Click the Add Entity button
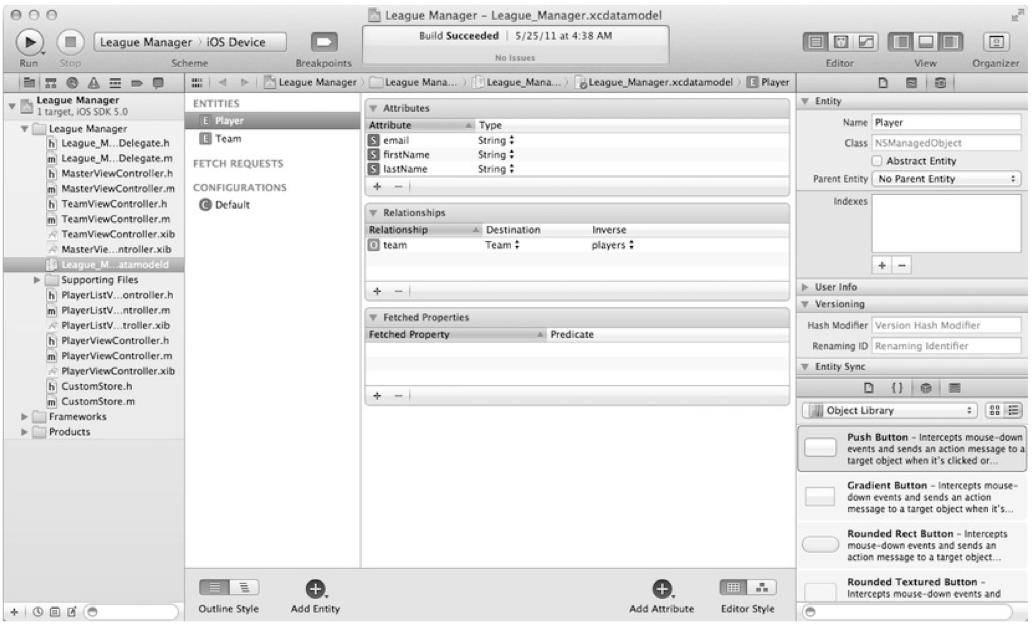 pyautogui.click(x=316, y=588)
